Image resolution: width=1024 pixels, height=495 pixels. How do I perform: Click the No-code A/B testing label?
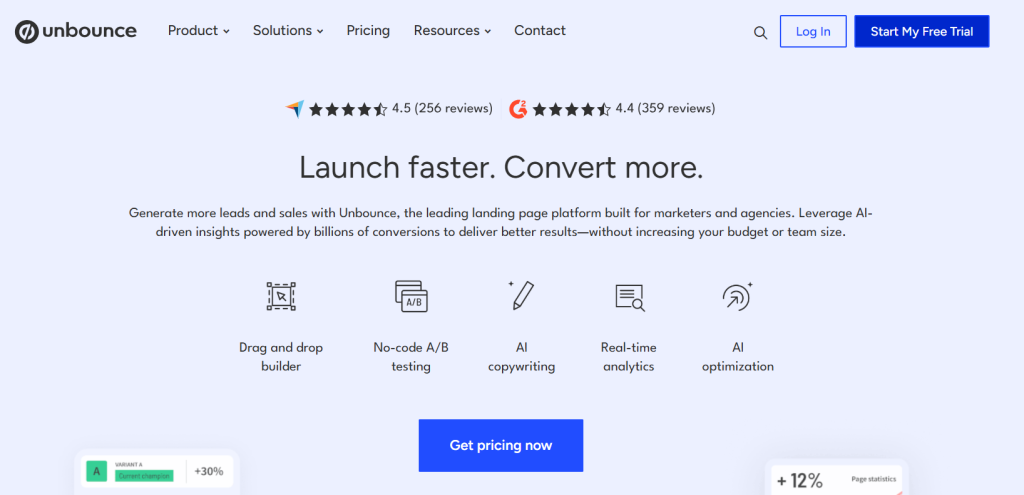(411, 357)
